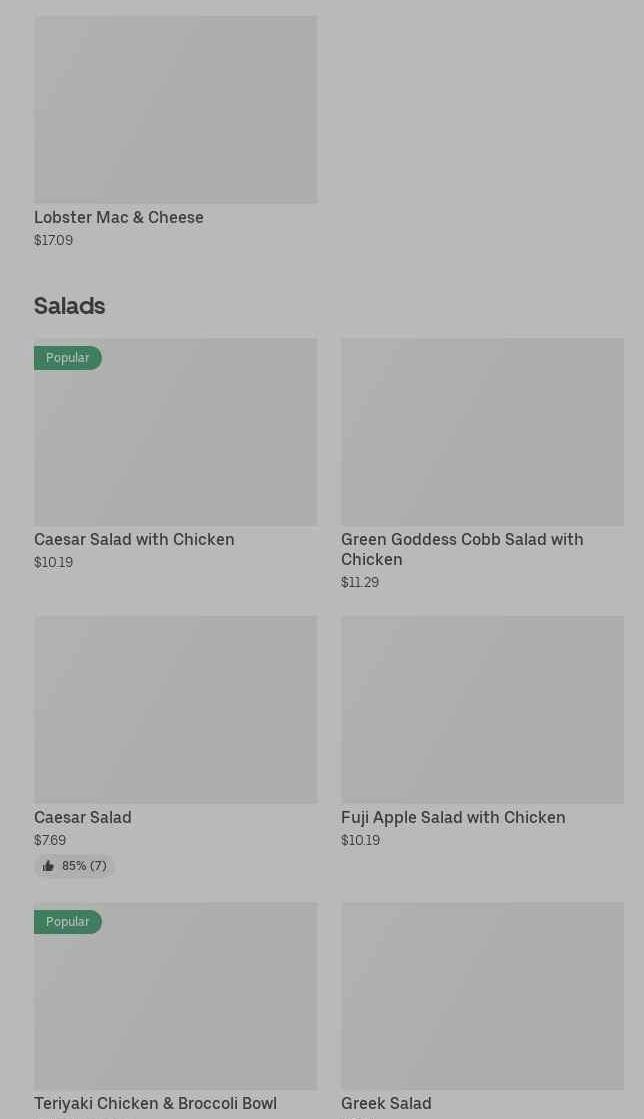Click the 85% (7) rating pill
644x1119 pixels.
pos(75,866)
